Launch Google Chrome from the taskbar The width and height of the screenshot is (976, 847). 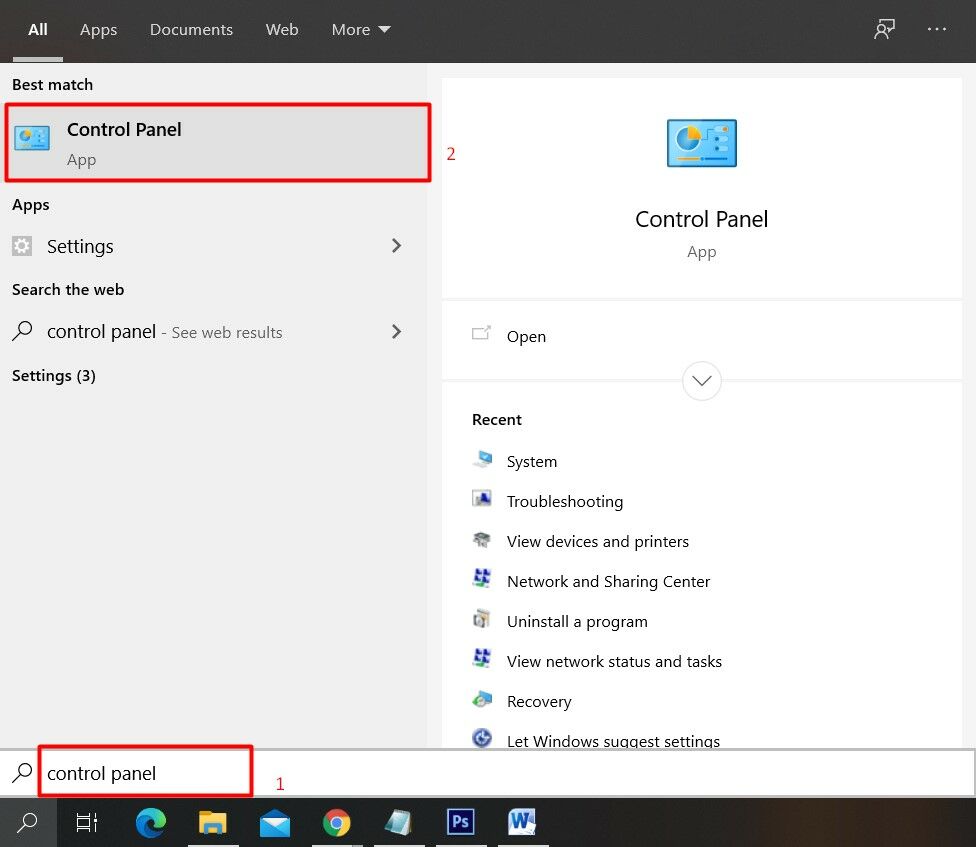337,822
